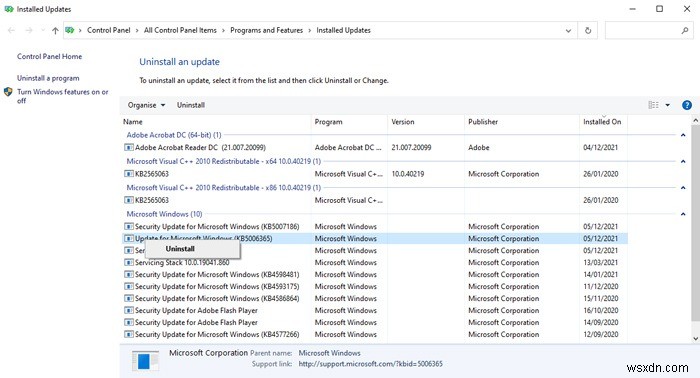The height and width of the screenshot is (378, 700).
Task: Select Adobe Acrobat Reader DC (21.007.20099)
Action: point(374,147)
